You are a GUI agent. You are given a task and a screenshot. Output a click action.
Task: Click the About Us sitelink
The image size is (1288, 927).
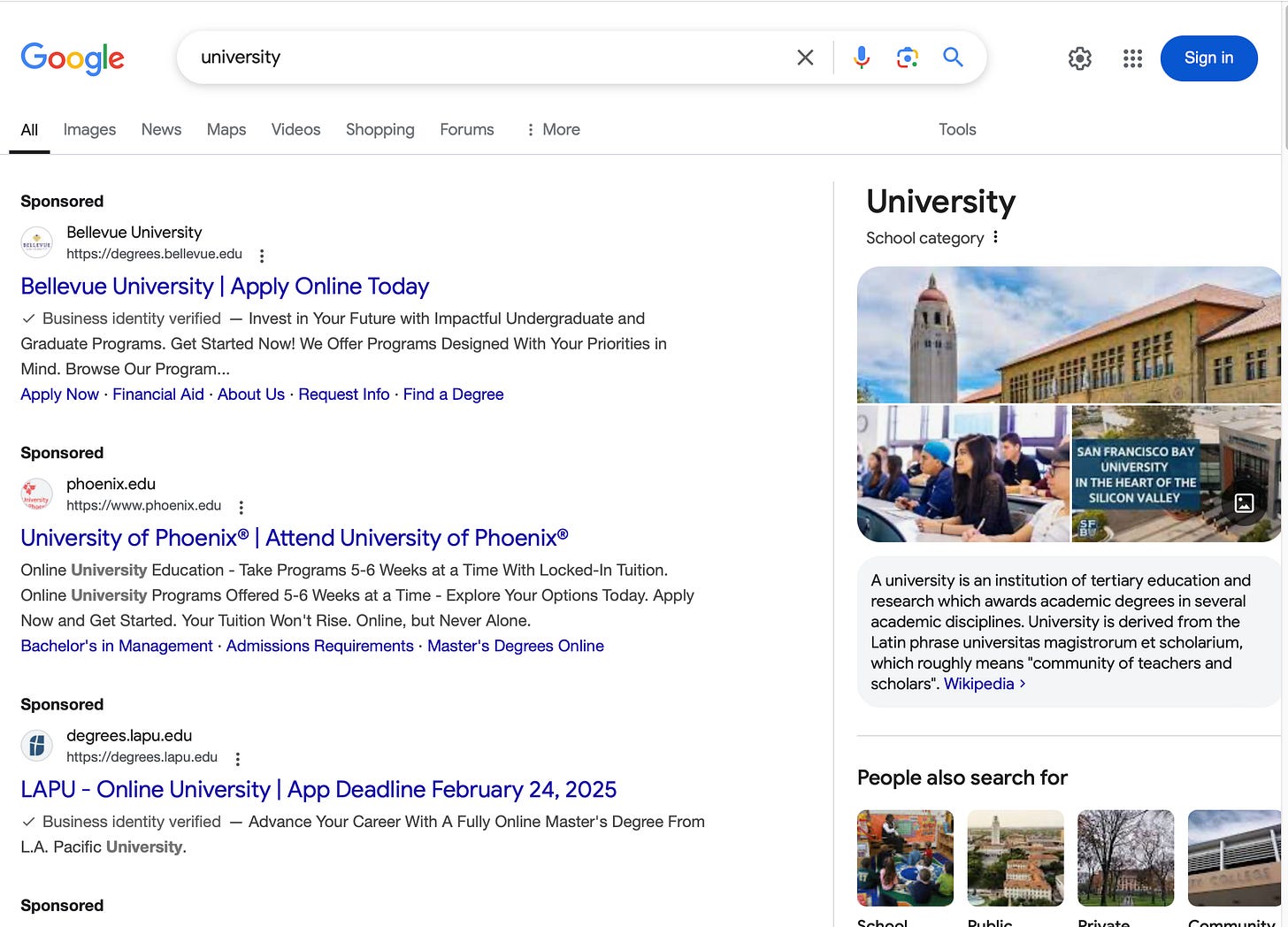pos(251,395)
